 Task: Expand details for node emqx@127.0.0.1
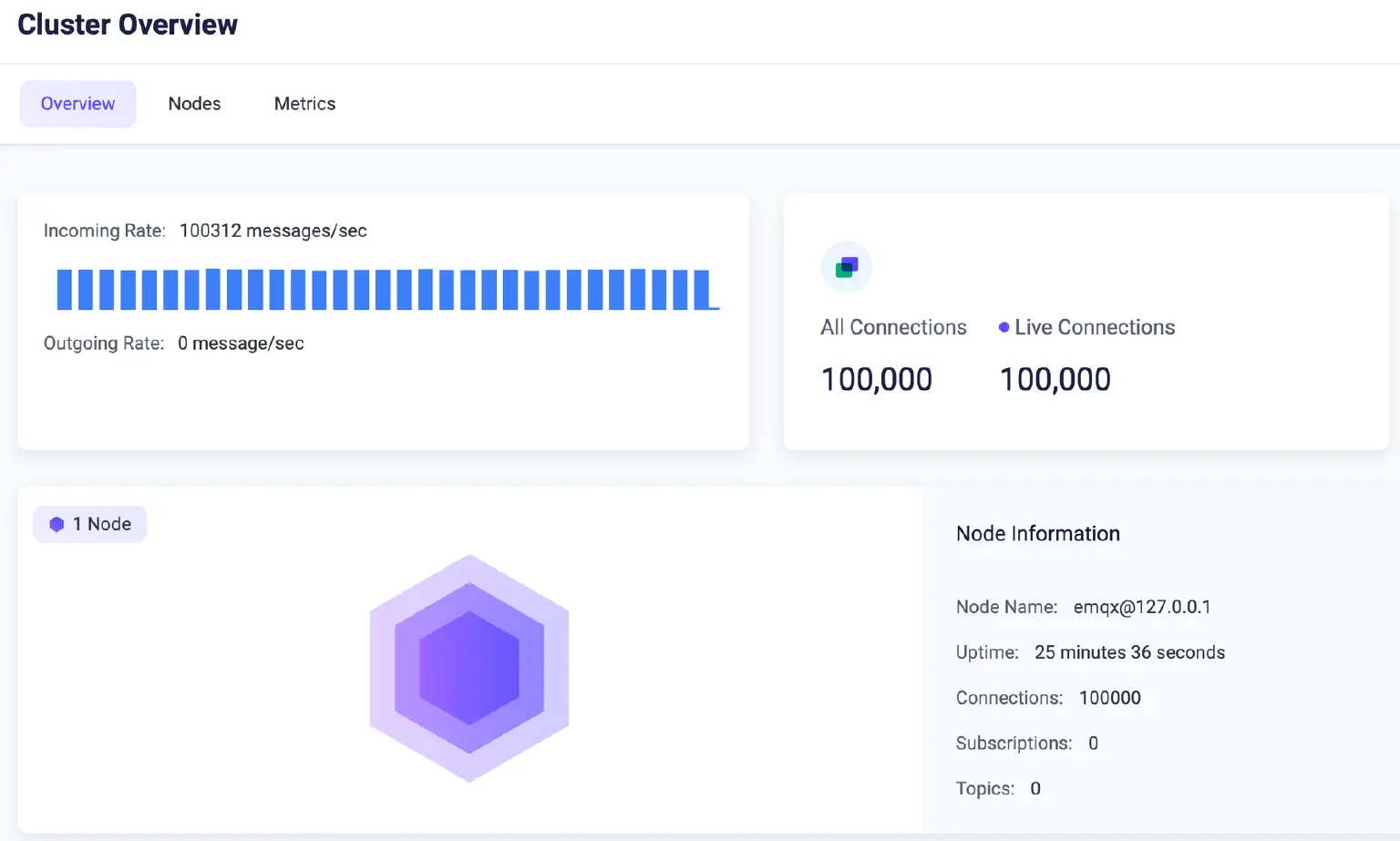tap(1142, 606)
